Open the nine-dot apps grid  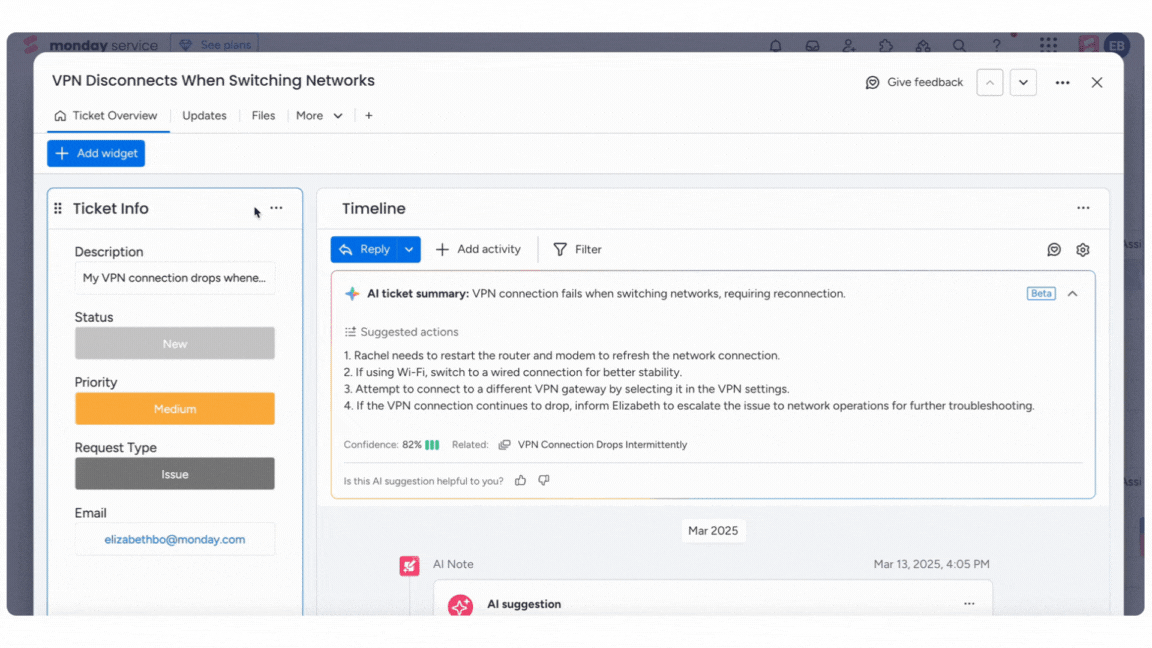[x=1048, y=46]
